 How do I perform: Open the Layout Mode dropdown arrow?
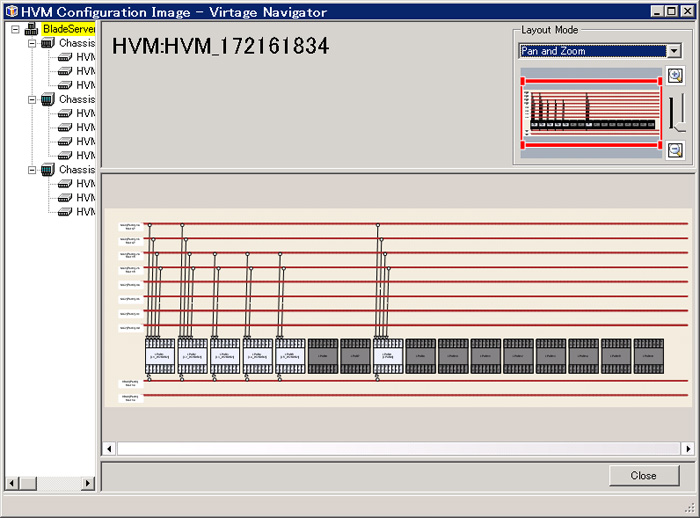(x=674, y=51)
